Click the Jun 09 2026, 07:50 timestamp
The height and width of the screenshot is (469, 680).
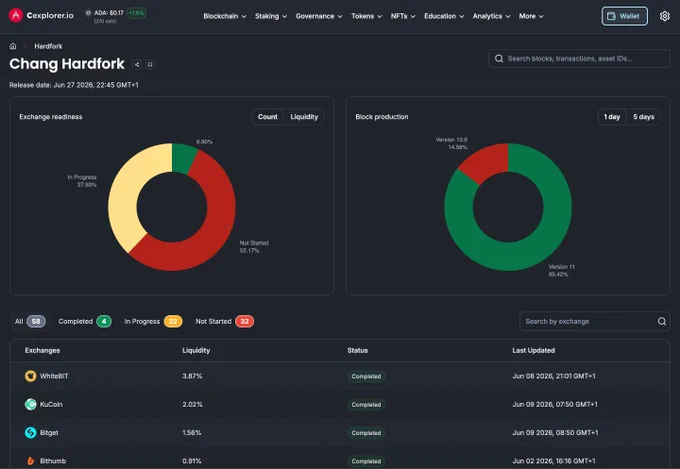click(x=555, y=404)
